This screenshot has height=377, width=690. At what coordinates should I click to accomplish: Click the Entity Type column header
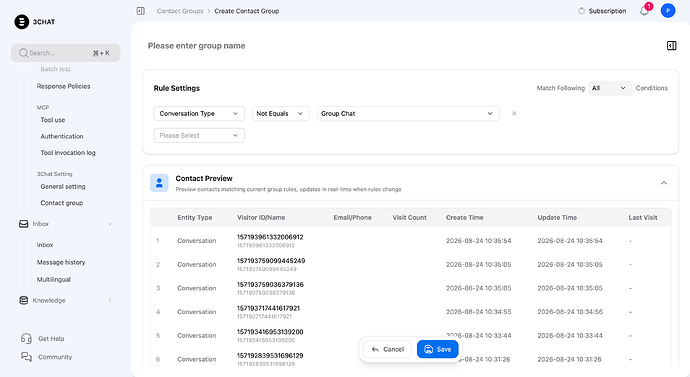pos(195,217)
